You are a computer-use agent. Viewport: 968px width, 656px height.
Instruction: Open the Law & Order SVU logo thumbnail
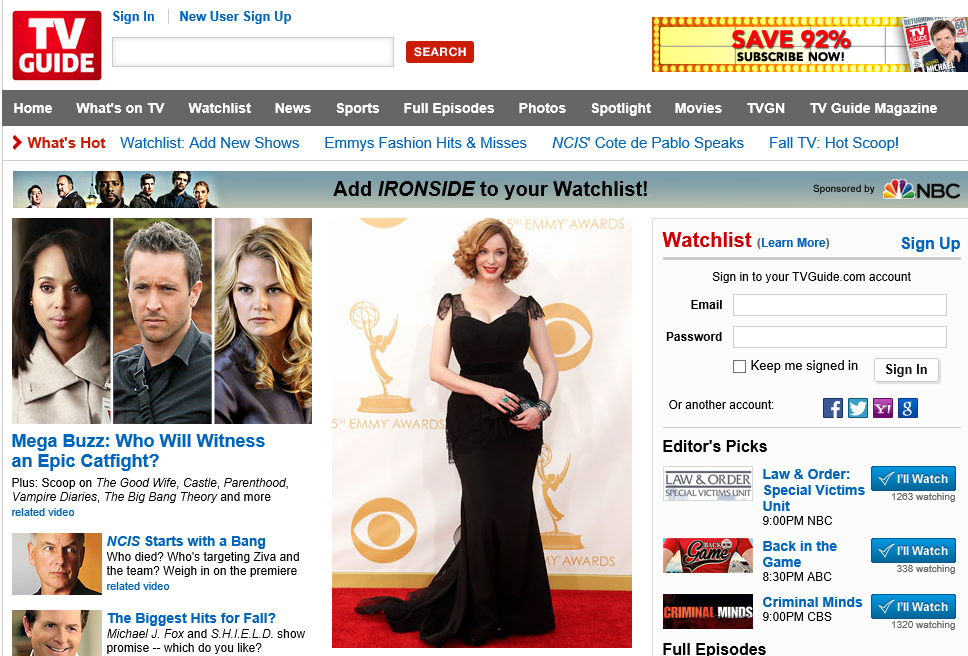(708, 484)
